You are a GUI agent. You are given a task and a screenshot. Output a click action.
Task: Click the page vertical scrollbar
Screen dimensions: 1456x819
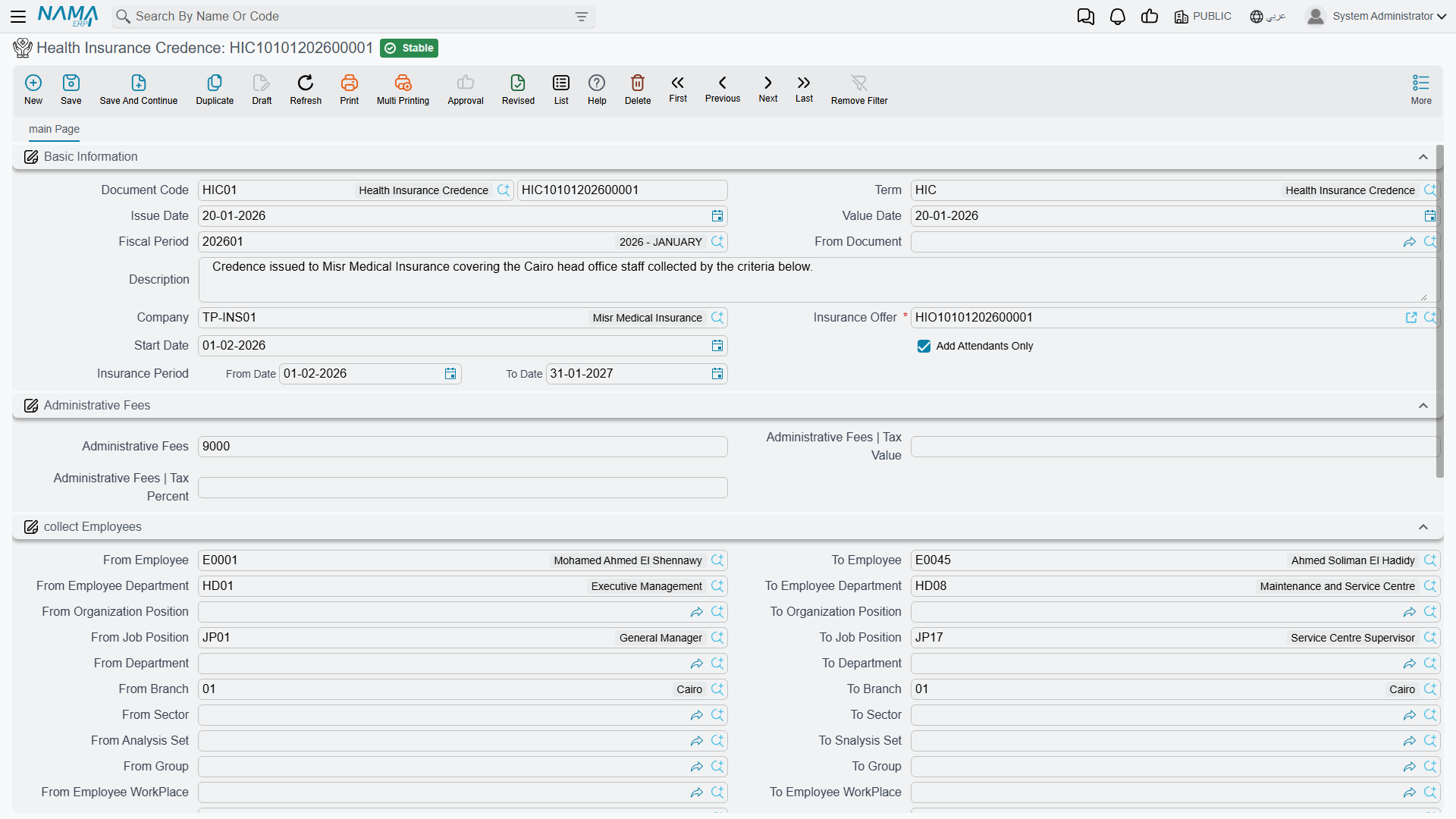point(1439,311)
